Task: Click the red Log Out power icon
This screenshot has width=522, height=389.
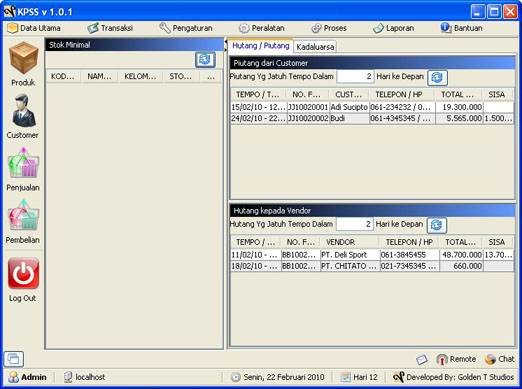Action: pyautogui.click(x=23, y=273)
